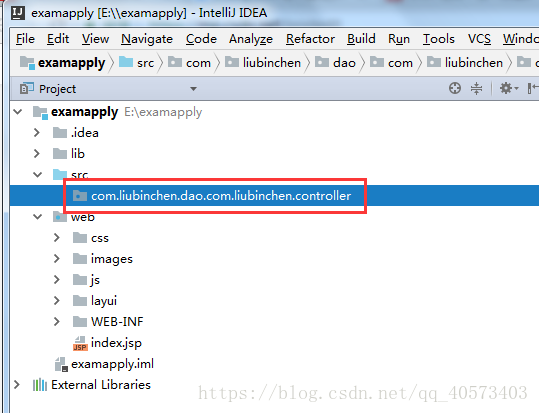
Task: Open the Edit menu
Action: point(58,39)
